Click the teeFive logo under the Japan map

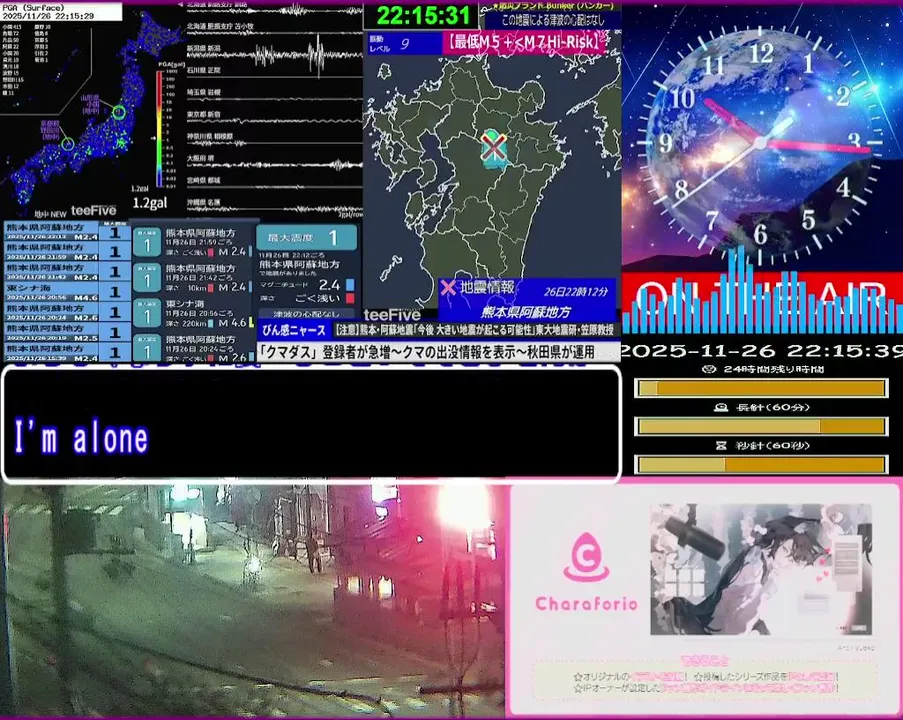93,211
